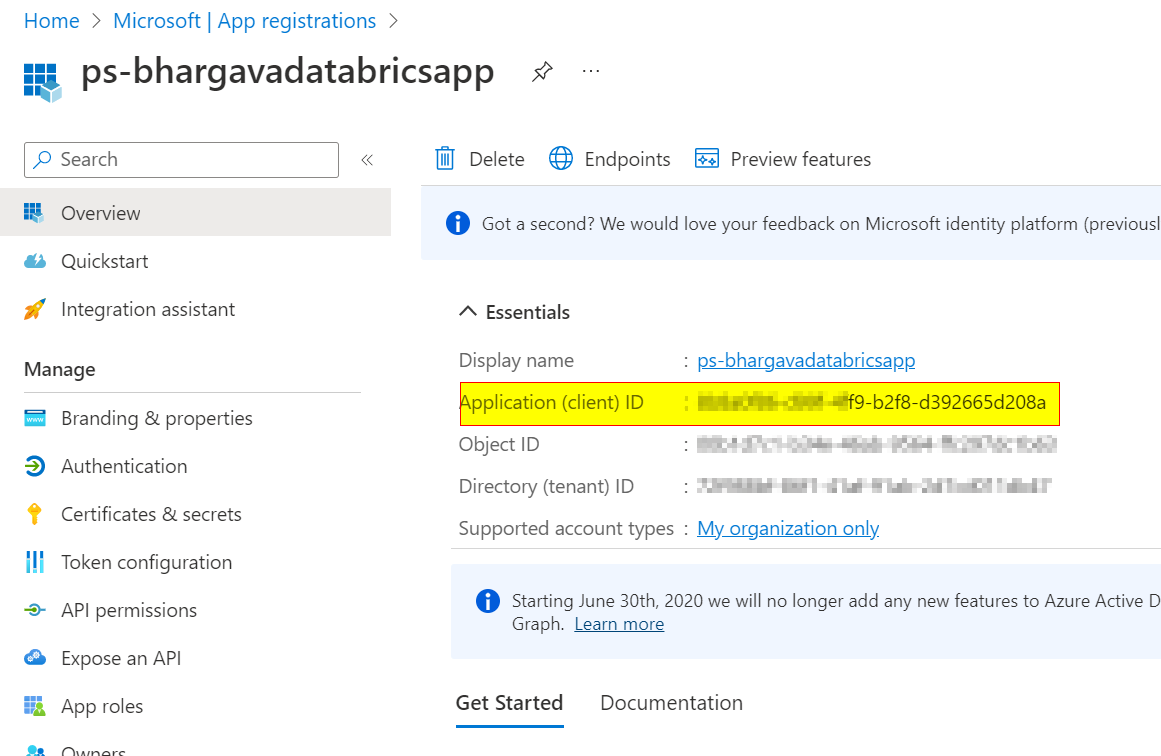Image resolution: width=1161 pixels, height=756 pixels.
Task: Collapse the sidebar with double chevron
Action: coord(367,160)
